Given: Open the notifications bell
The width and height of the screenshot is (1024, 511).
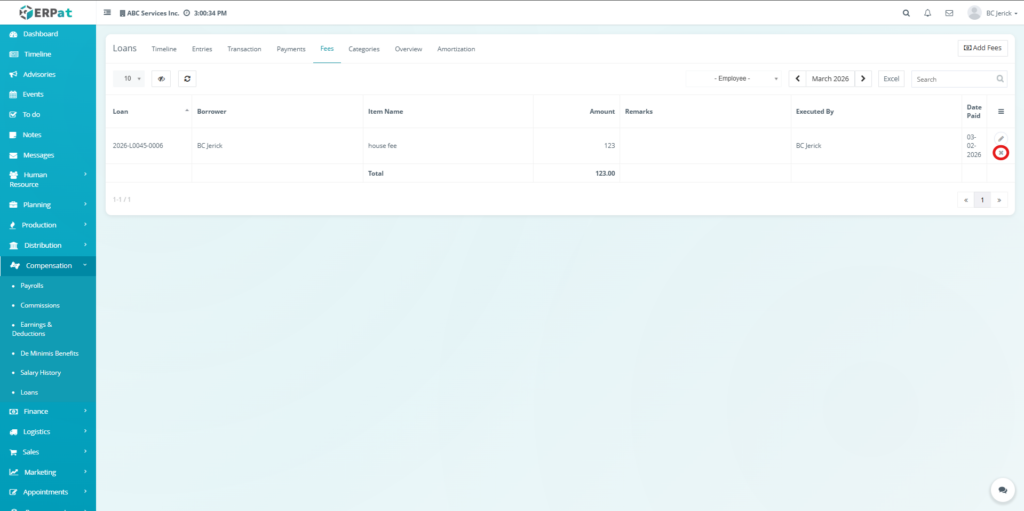Looking at the screenshot, I should pyautogui.click(x=928, y=13).
